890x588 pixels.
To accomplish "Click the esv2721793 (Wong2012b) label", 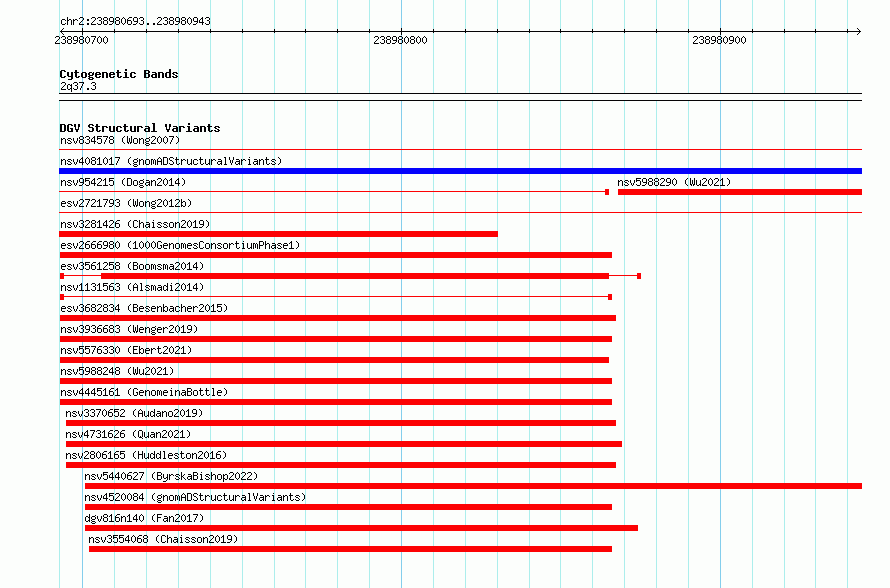I will pos(126,203).
